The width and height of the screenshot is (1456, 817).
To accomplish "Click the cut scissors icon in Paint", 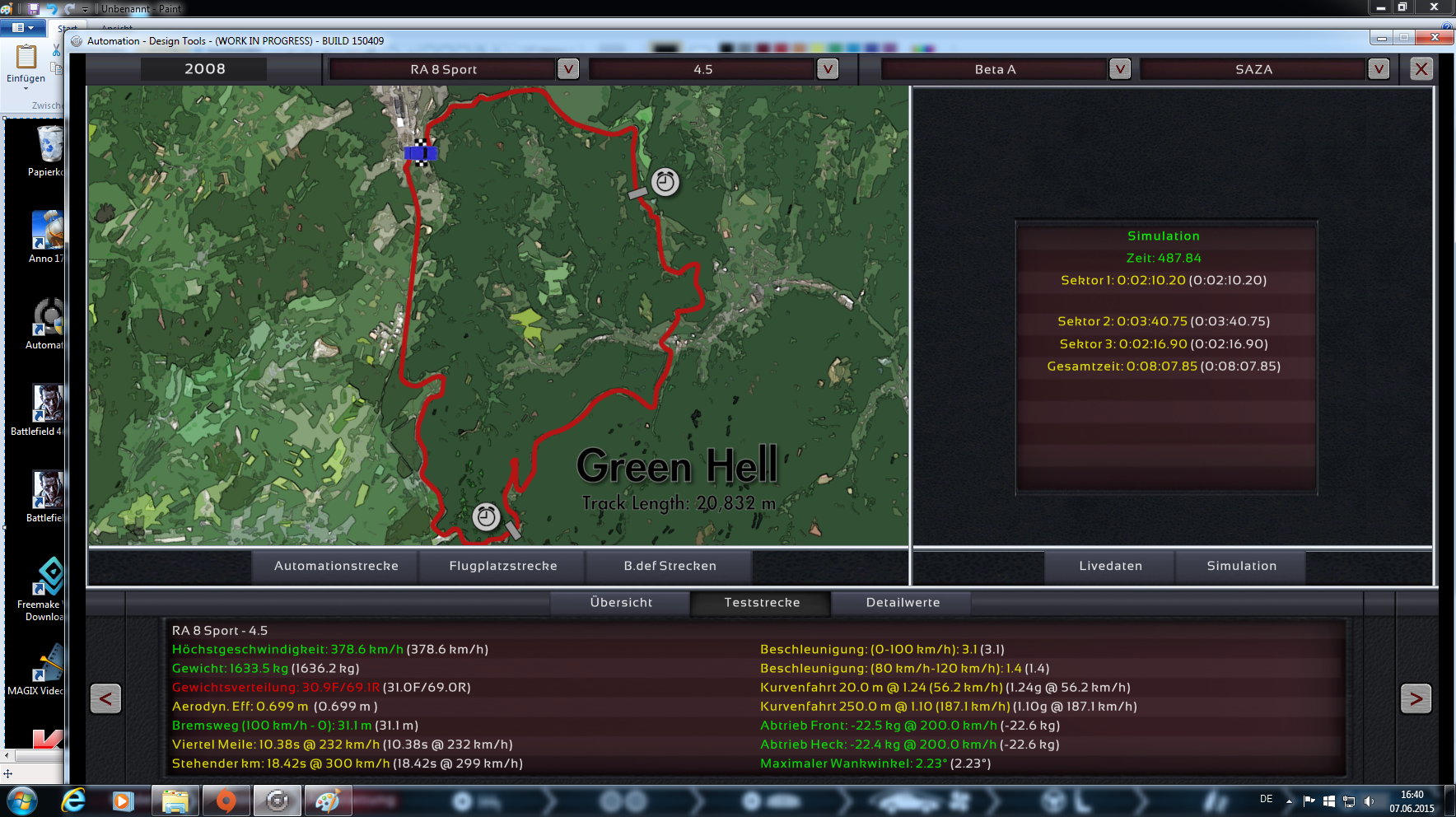I will point(56,51).
